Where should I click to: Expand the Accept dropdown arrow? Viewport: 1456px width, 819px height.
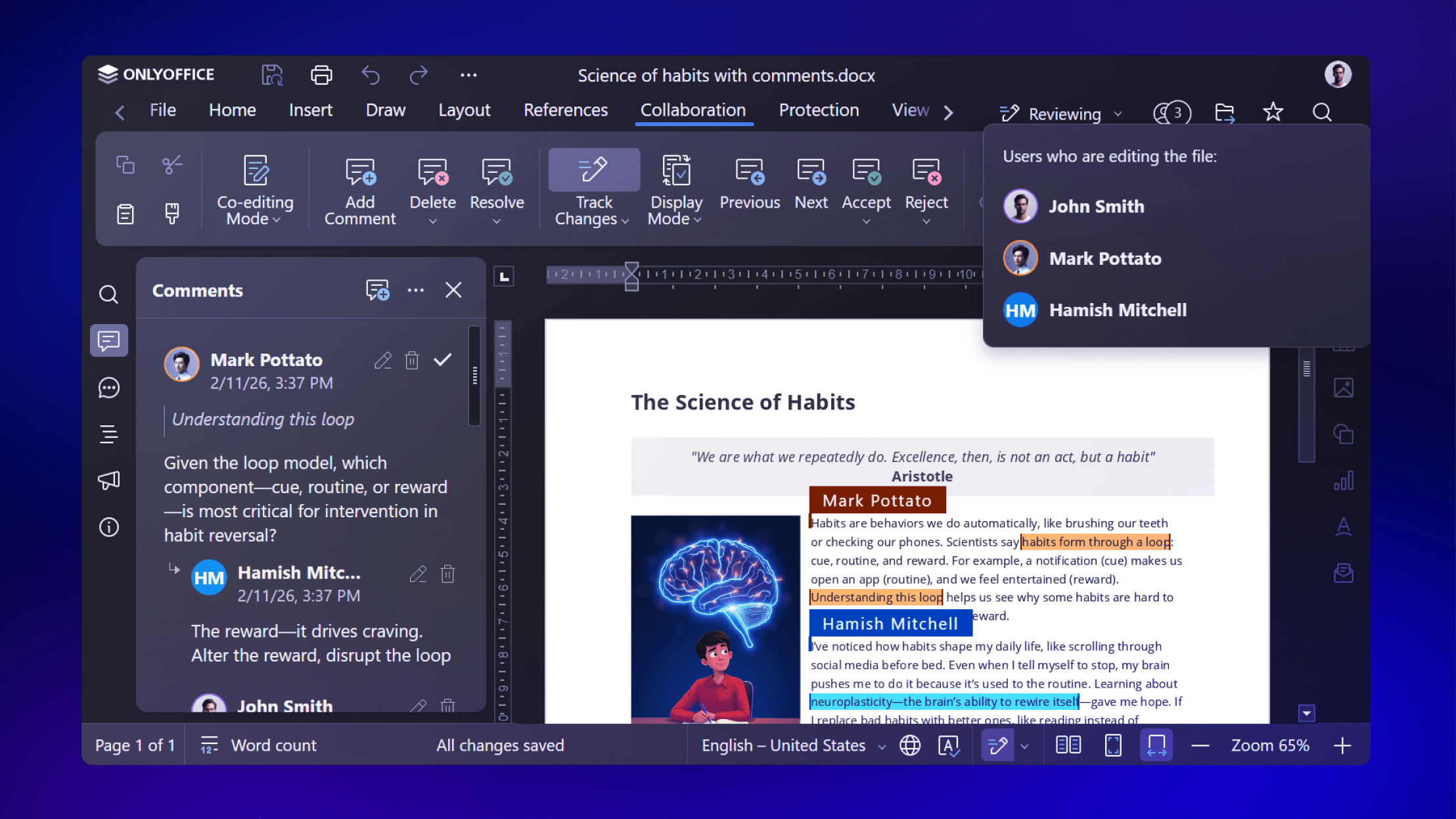tap(866, 222)
